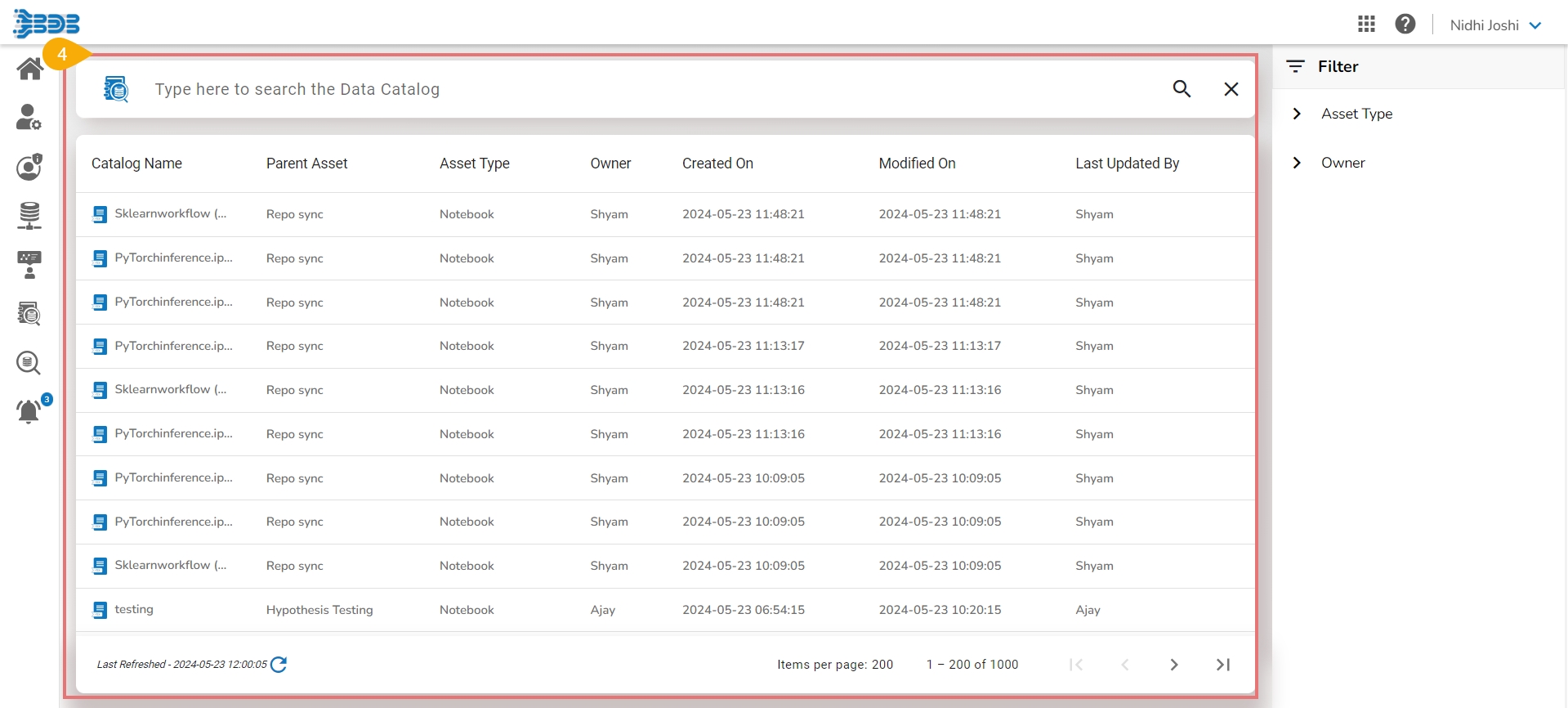Image resolution: width=1568 pixels, height=708 pixels.
Task: Click the Filter icon in right panel
Action: point(1295,66)
